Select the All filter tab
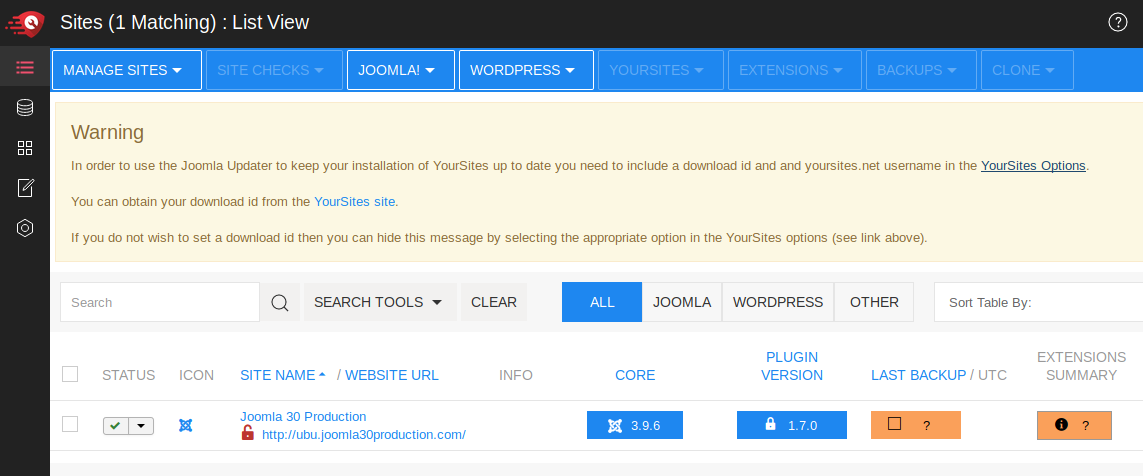Image resolution: width=1143 pixels, height=476 pixels. [602, 302]
